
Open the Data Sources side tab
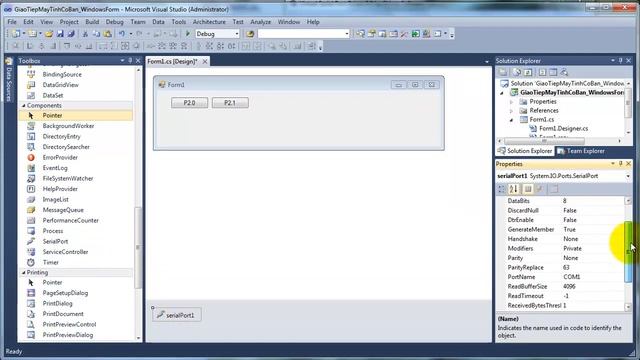point(9,80)
